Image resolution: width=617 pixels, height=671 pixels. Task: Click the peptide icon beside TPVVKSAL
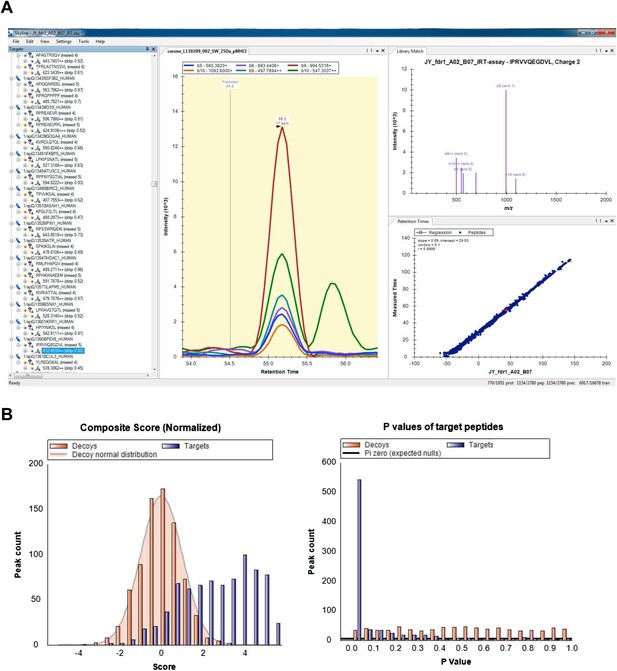(30, 194)
